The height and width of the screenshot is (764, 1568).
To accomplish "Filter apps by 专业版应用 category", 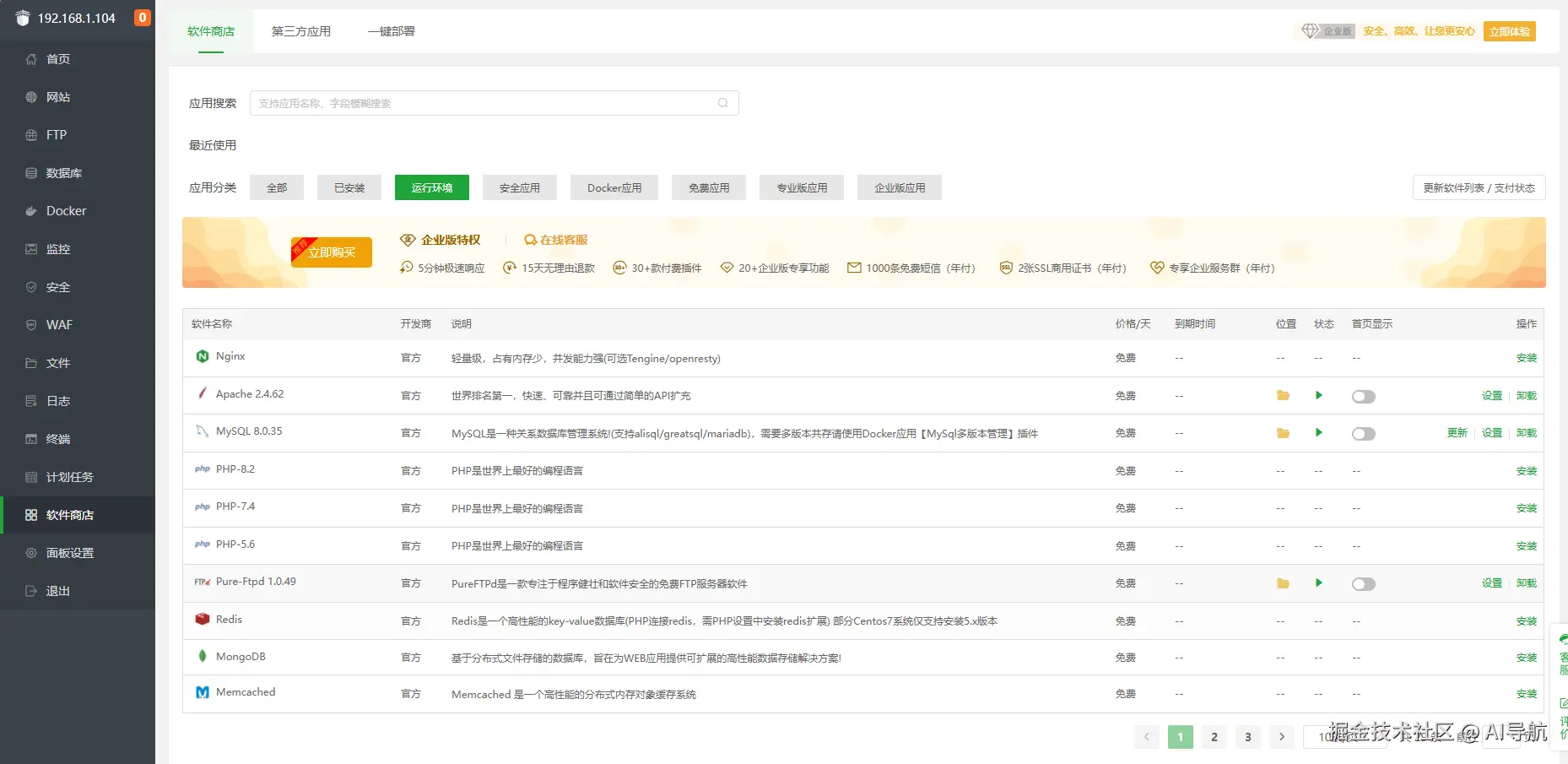I will pos(802,187).
